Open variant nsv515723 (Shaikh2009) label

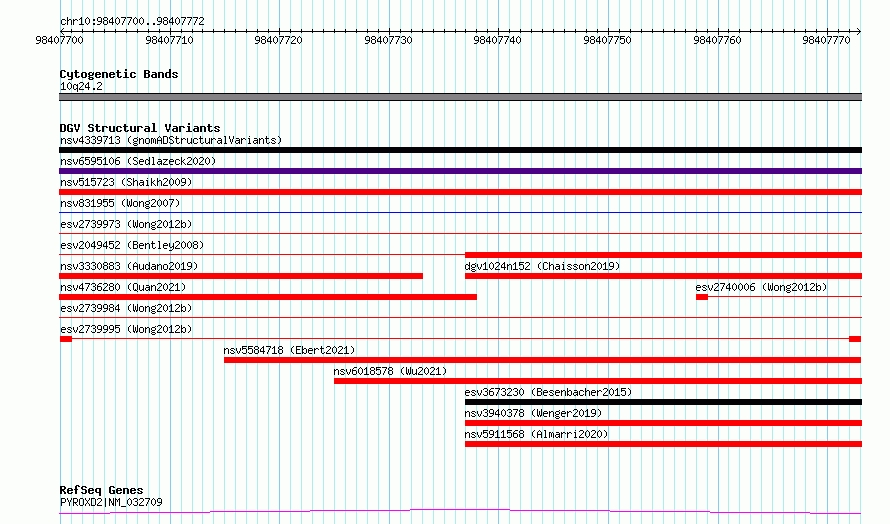tap(126, 182)
